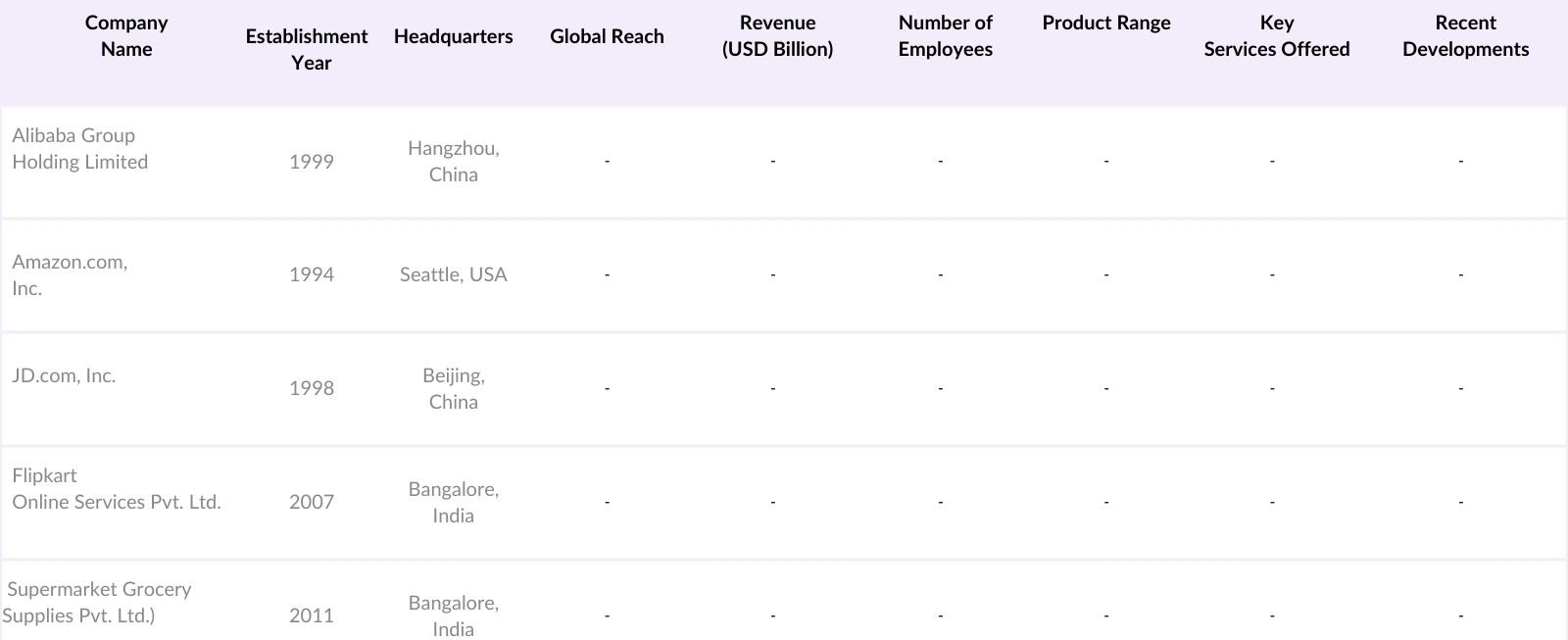Viewport: 1568px width, 640px height.
Task: Click Bangalore, India cell in Flipkart row
Action: (454, 503)
